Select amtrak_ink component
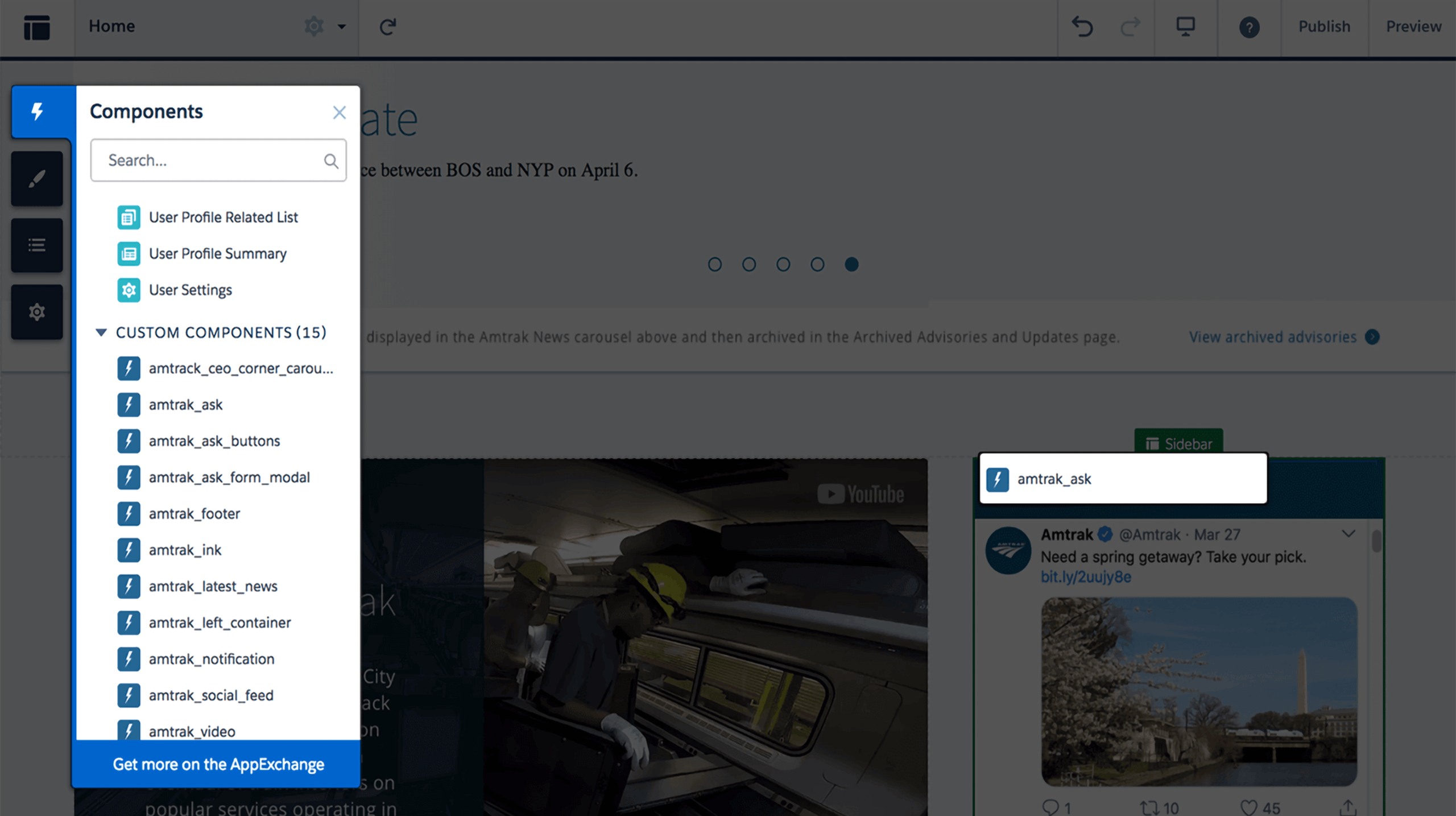Screen dimensions: 1456x816 click(169, 550)
